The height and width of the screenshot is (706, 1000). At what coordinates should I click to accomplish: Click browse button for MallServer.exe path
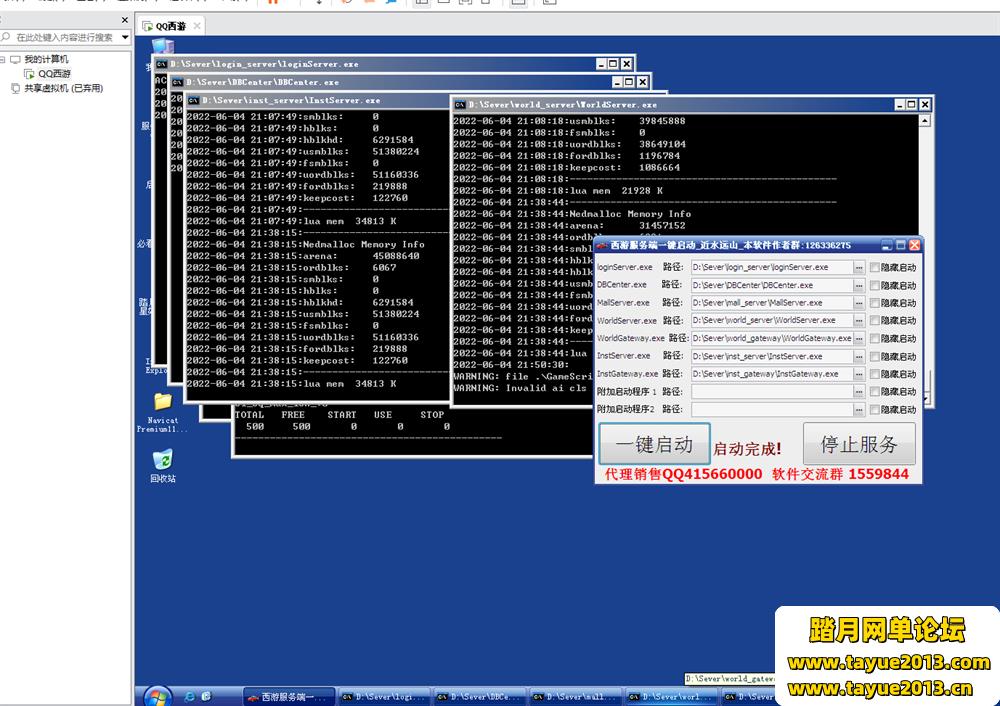[858, 303]
